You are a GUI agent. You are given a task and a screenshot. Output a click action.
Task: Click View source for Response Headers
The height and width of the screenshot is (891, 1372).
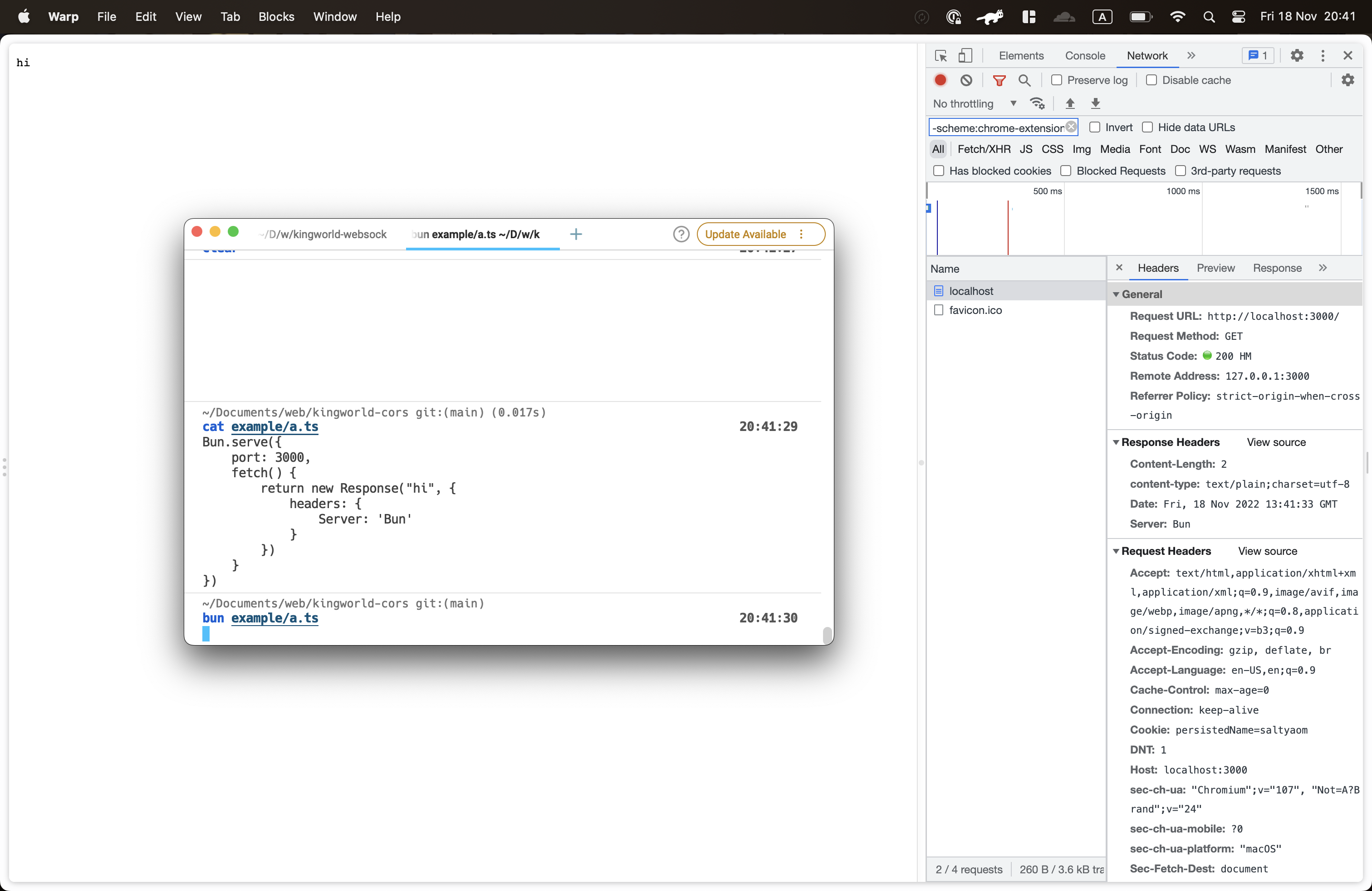[1276, 442]
